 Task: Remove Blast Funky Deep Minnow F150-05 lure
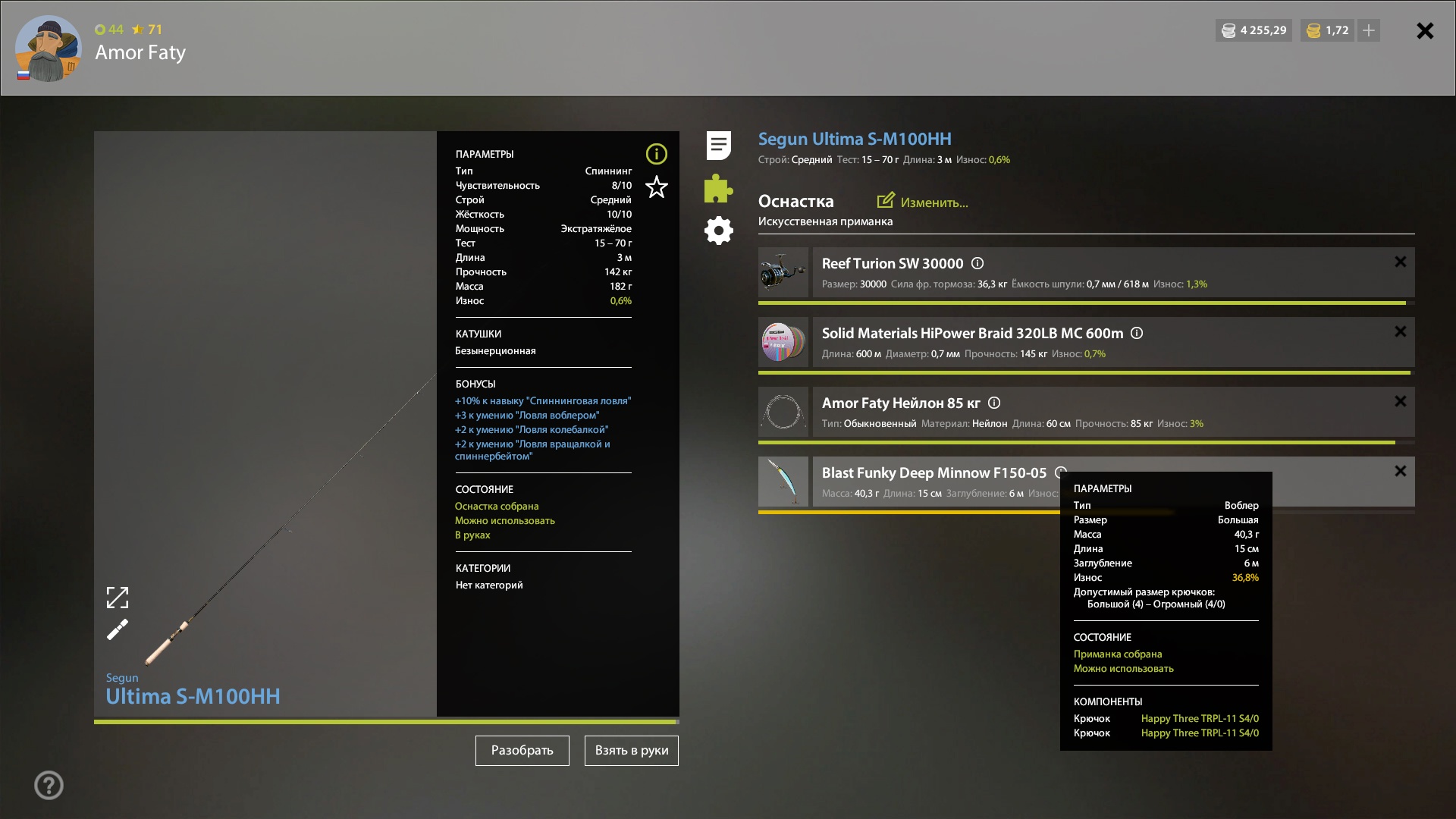(x=1401, y=471)
